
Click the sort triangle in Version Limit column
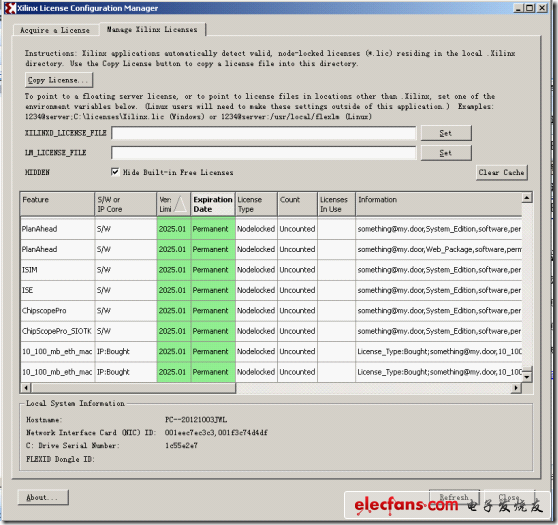(181, 204)
